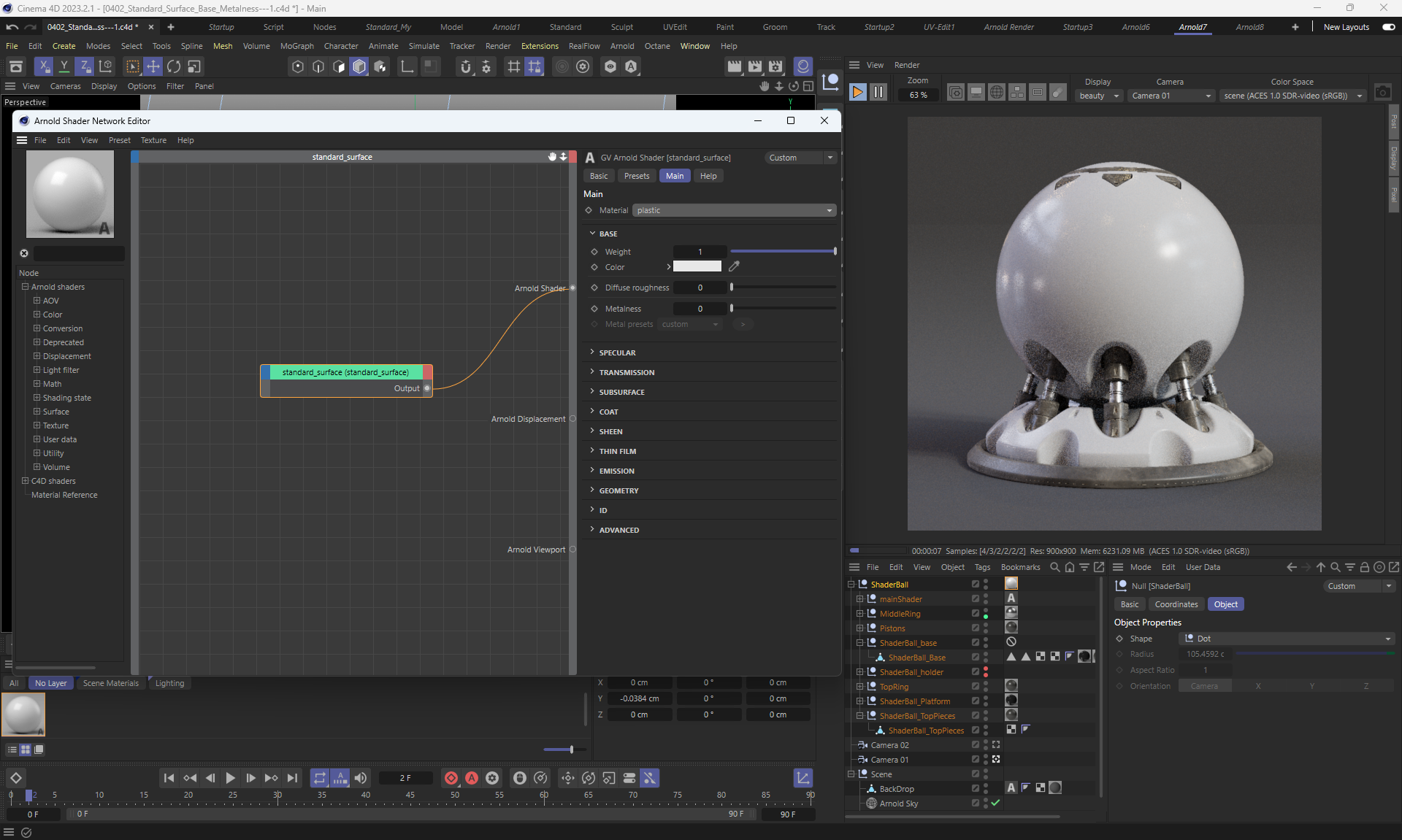The height and width of the screenshot is (840, 1402).
Task: Expand the Texture node category
Action: point(37,425)
